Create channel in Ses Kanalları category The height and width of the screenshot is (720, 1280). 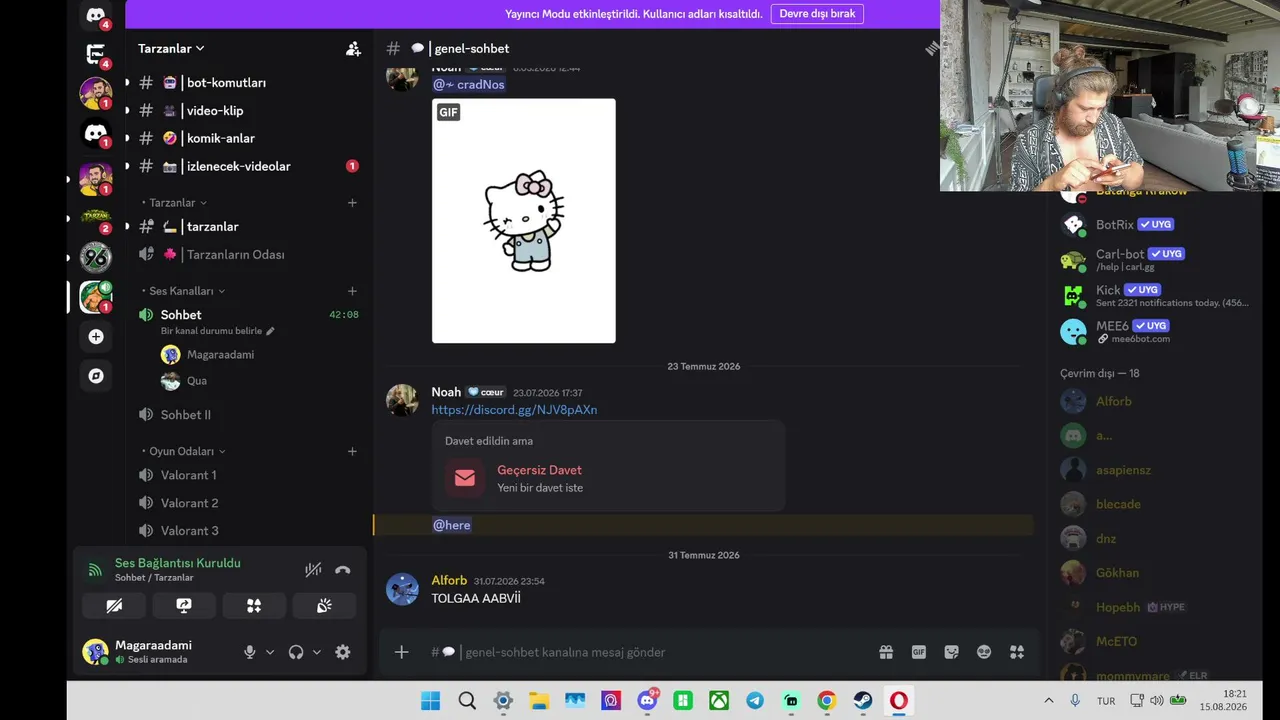tap(352, 291)
